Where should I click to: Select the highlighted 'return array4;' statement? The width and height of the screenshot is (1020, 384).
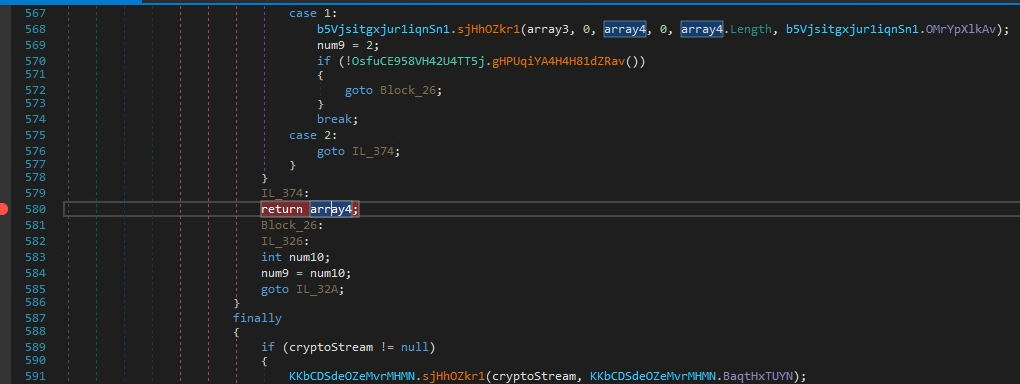[310, 209]
